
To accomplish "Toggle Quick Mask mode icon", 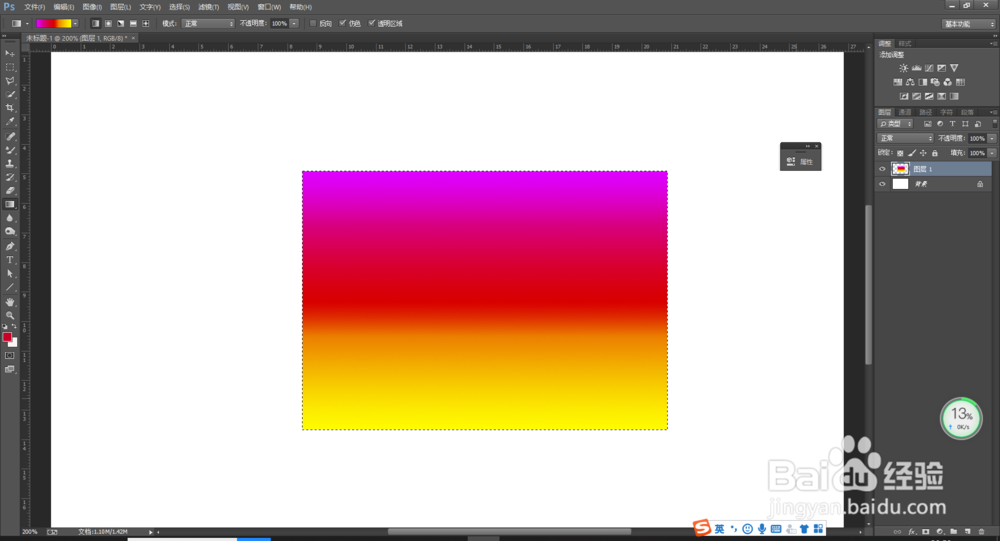I will point(10,355).
